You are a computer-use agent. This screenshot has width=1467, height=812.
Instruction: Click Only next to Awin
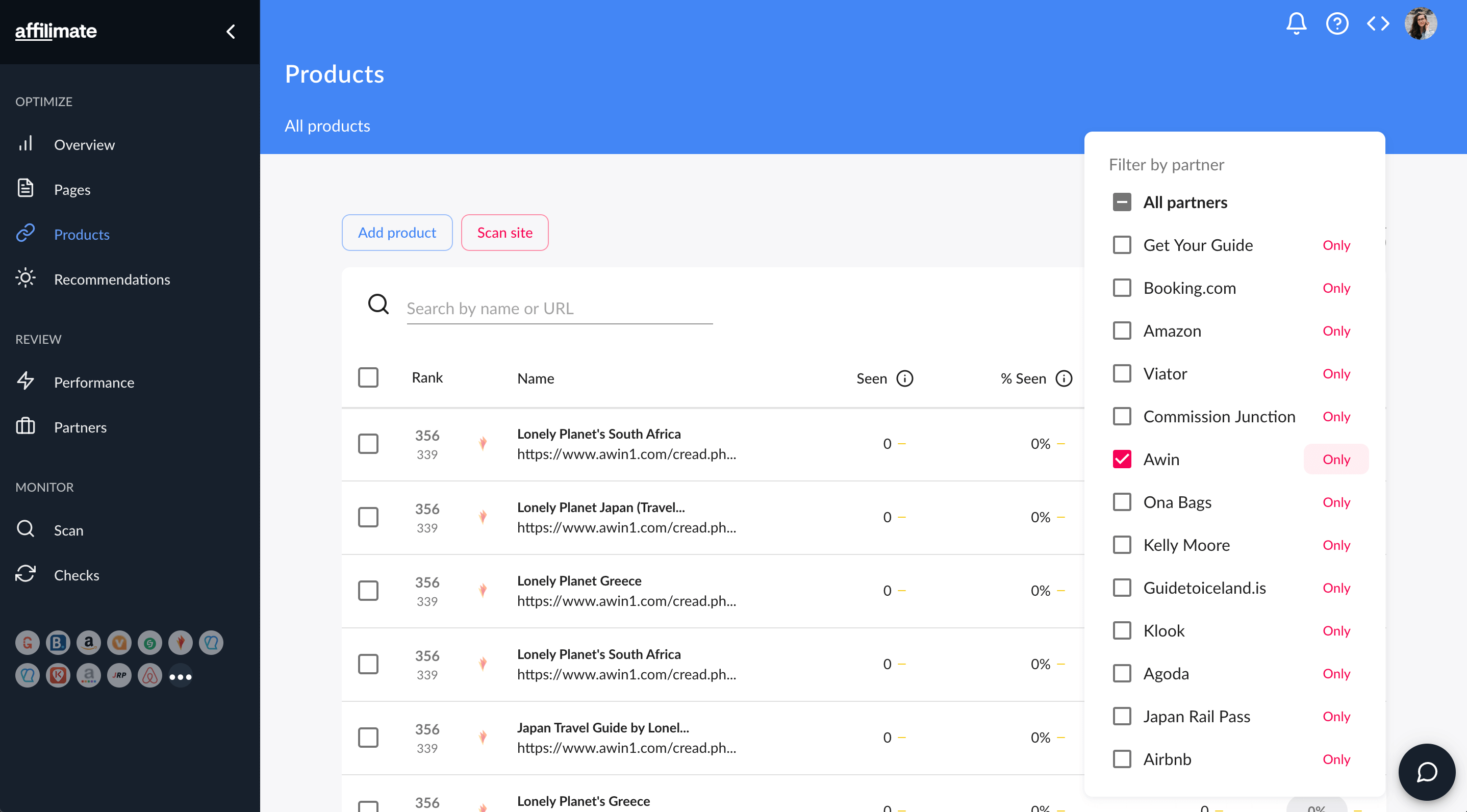[x=1336, y=459]
